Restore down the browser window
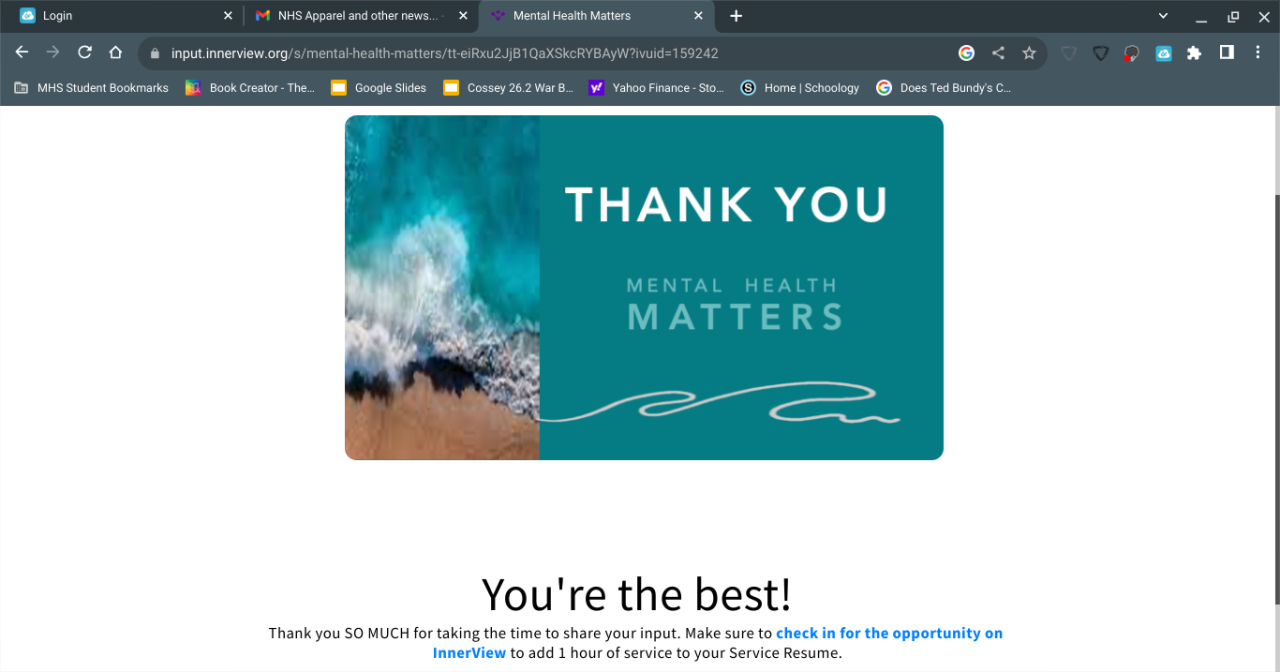This screenshot has height=672, width=1280. coord(1233,16)
